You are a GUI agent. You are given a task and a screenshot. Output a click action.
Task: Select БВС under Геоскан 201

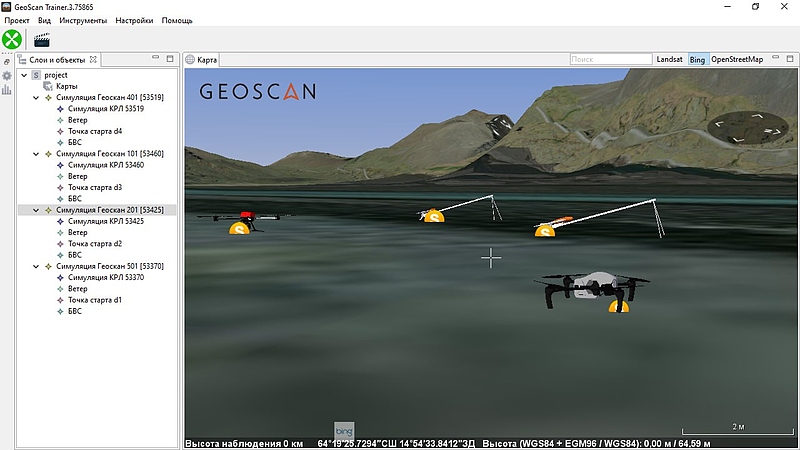pos(74,255)
